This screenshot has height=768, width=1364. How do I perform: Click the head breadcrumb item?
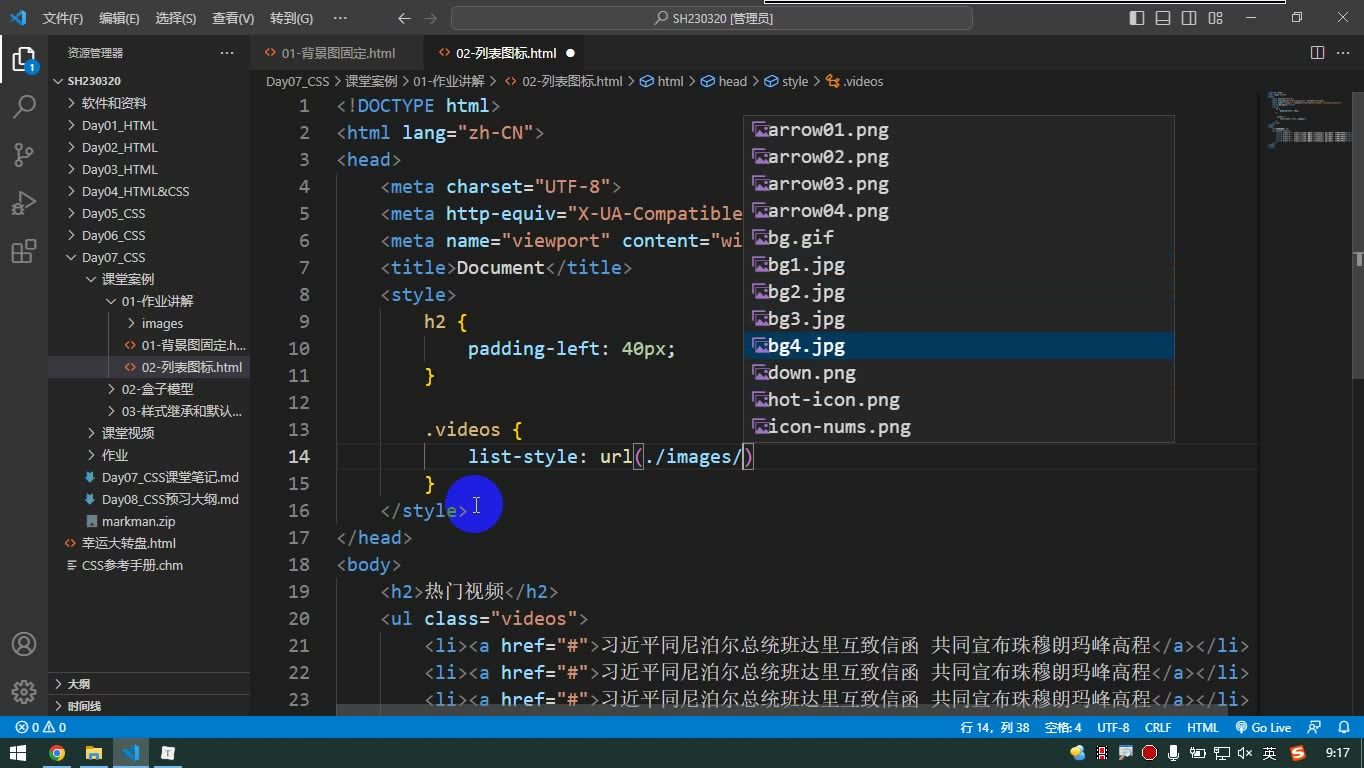click(x=724, y=81)
